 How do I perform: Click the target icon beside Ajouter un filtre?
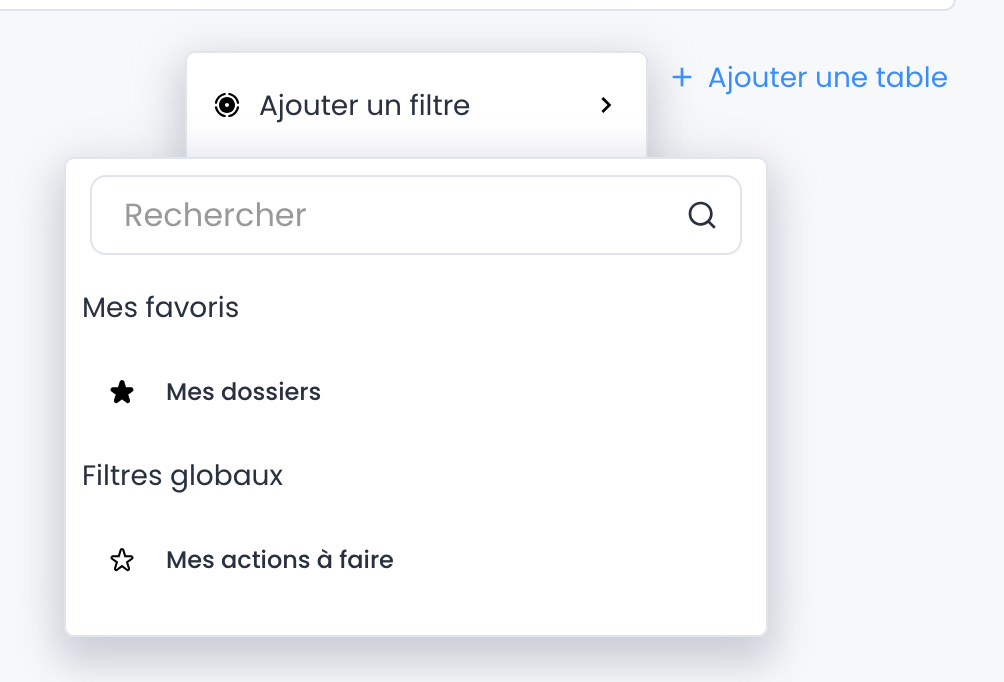[x=227, y=105]
